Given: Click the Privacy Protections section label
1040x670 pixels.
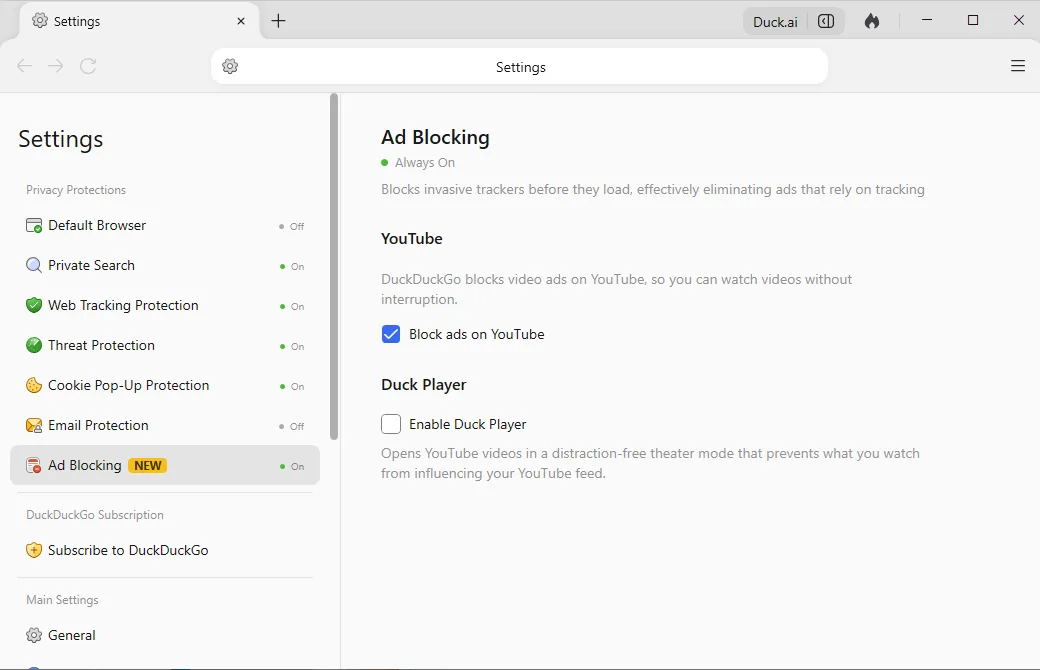Looking at the screenshot, I should (76, 190).
